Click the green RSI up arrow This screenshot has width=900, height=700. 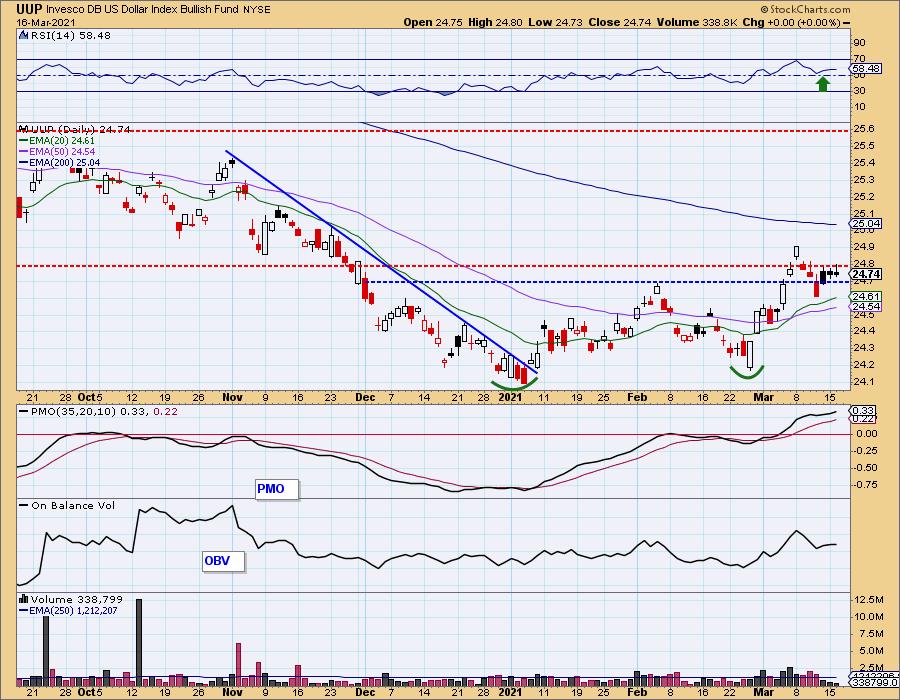click(823, 84)
